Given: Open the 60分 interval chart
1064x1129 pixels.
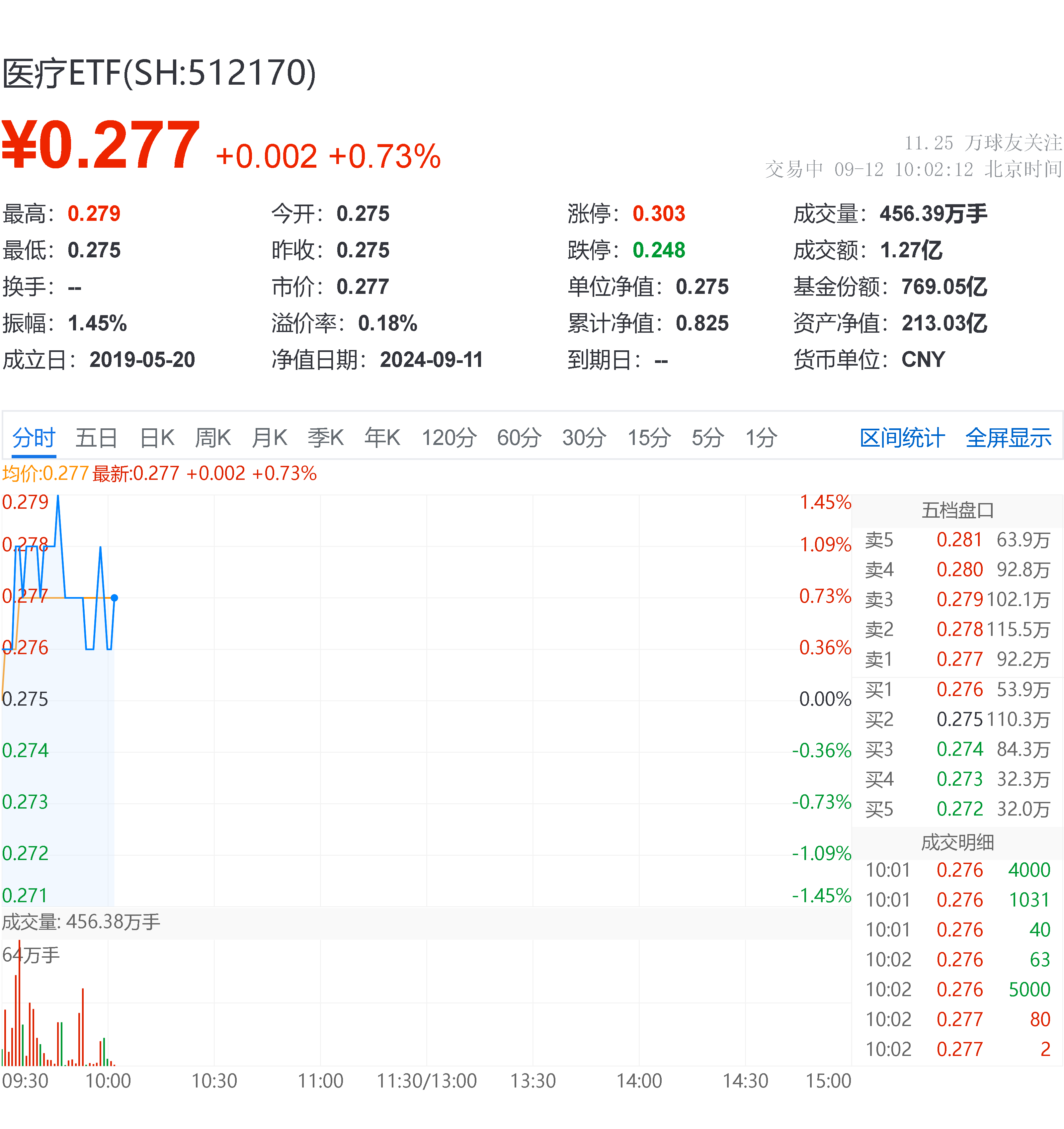Looking at the screenshot, I should click(518, 438).
